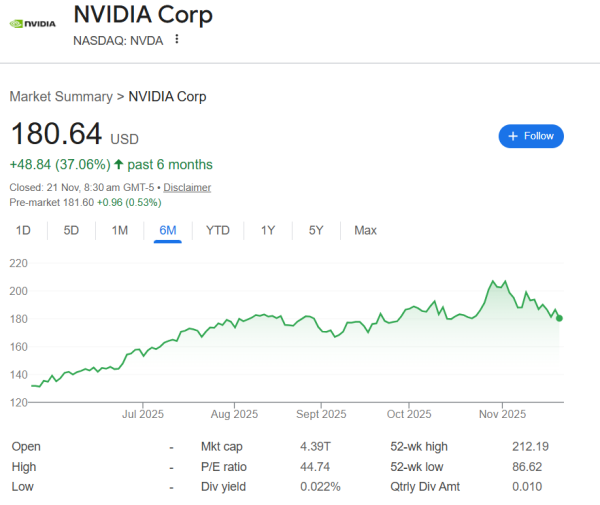
Task: Click the Follow button
Action: click(x=531, y=136)
